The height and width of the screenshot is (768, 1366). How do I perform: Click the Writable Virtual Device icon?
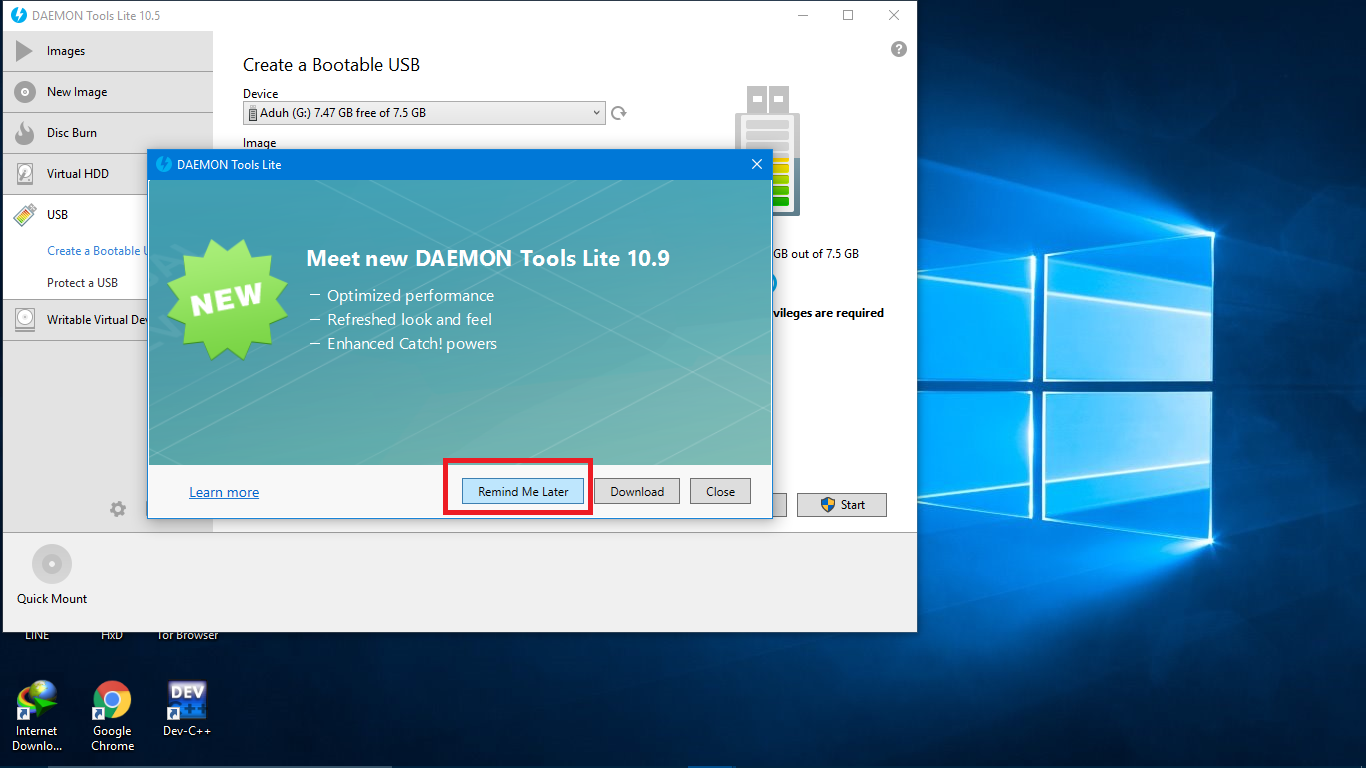[25, 320]
